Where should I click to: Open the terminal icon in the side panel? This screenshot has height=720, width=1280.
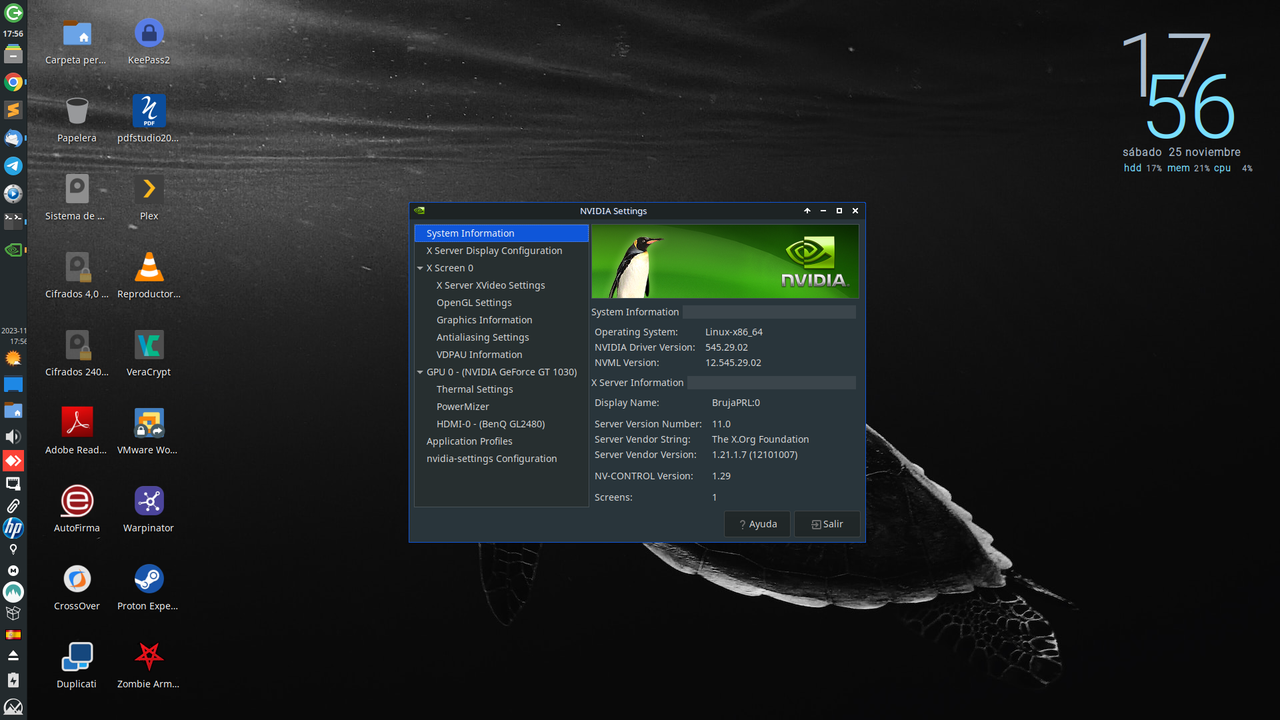pos(13,221)
